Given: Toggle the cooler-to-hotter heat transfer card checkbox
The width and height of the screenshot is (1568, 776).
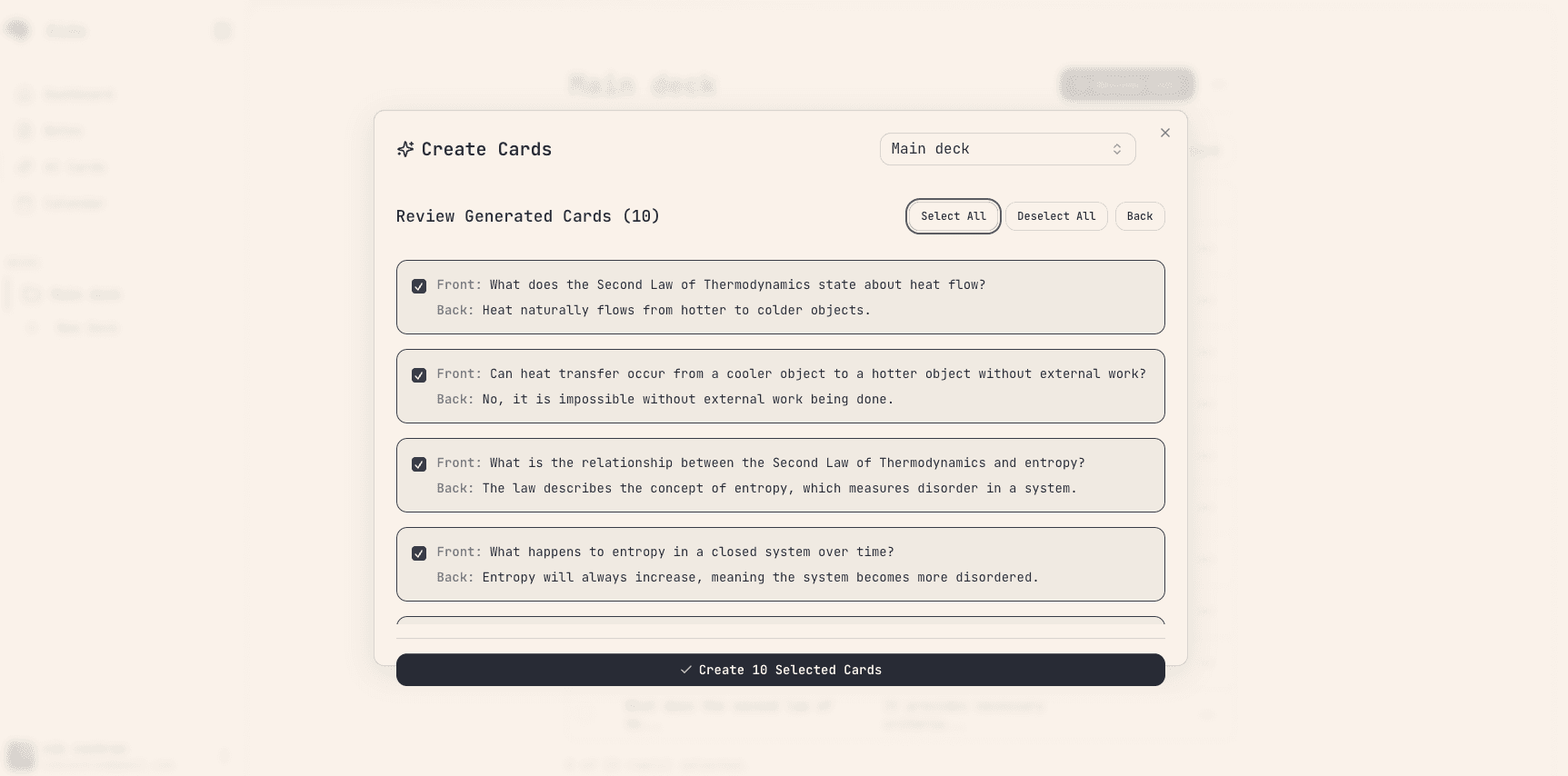Looking at the screenshot, I should click(x=419, y=375).
